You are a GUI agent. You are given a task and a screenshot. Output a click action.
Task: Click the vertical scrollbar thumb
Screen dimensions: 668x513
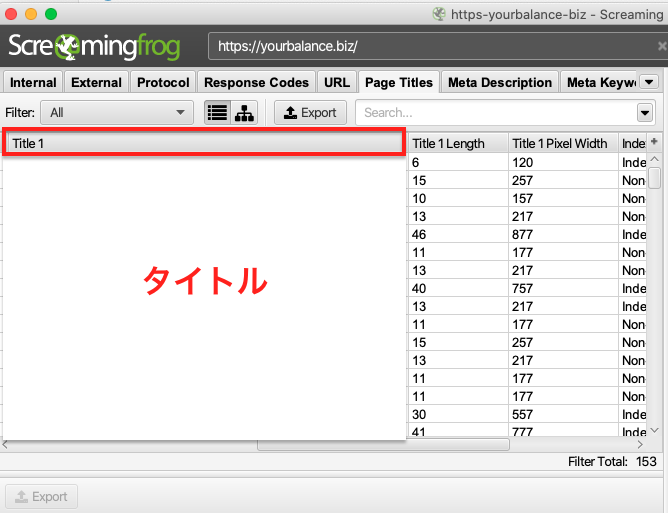coord(654,178)
